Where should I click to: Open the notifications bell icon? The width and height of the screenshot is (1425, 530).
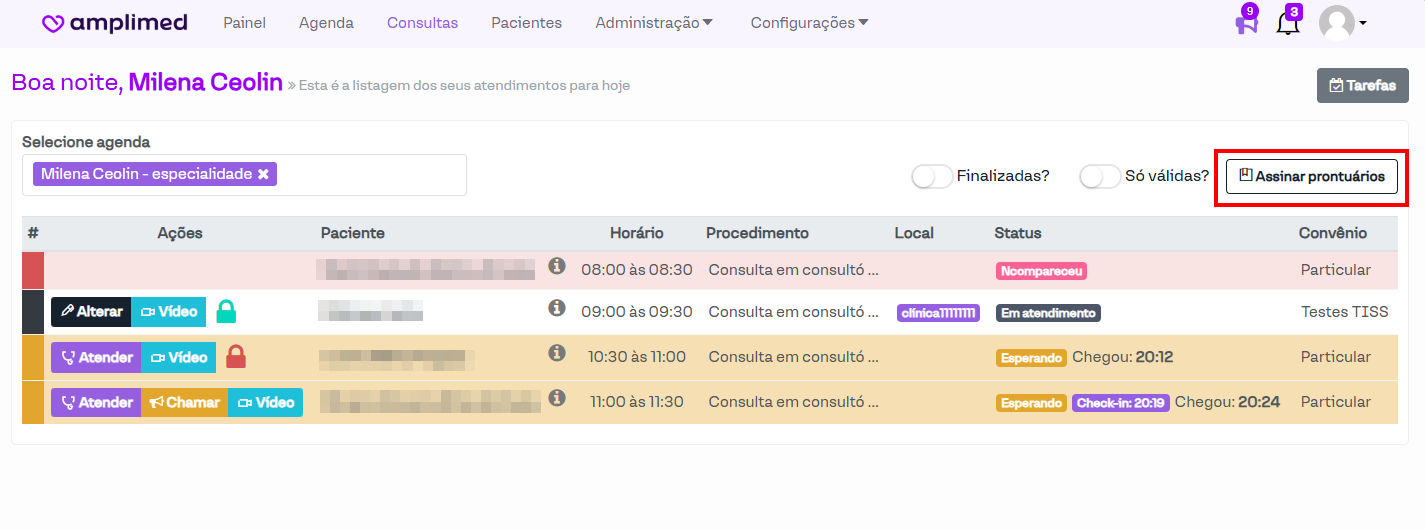[x=1288, y=23]
